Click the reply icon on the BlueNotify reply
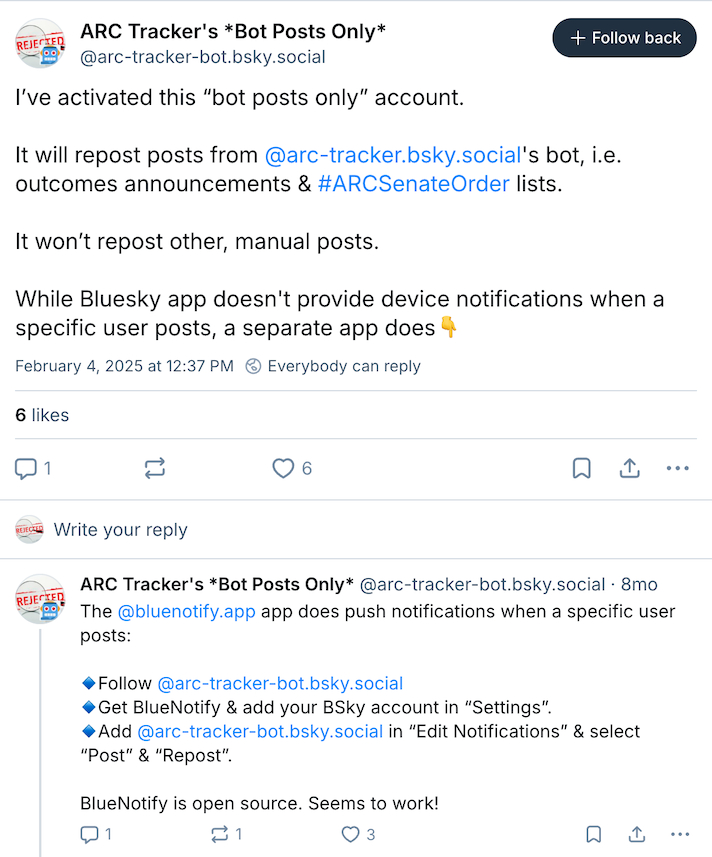 (x=90, y=834)
